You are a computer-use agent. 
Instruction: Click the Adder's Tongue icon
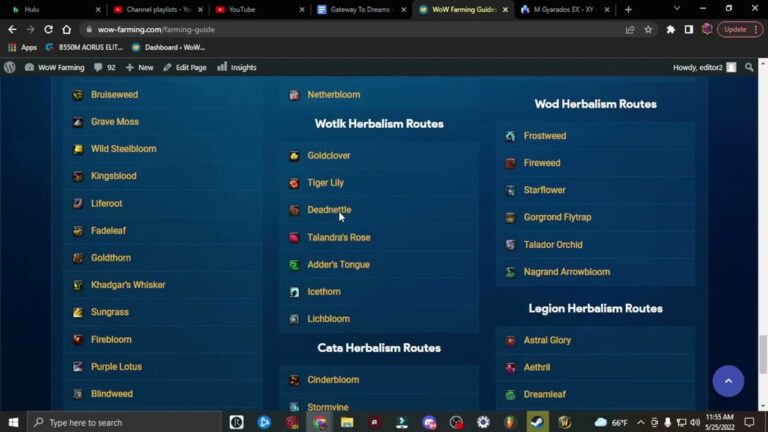coord(294,265)
